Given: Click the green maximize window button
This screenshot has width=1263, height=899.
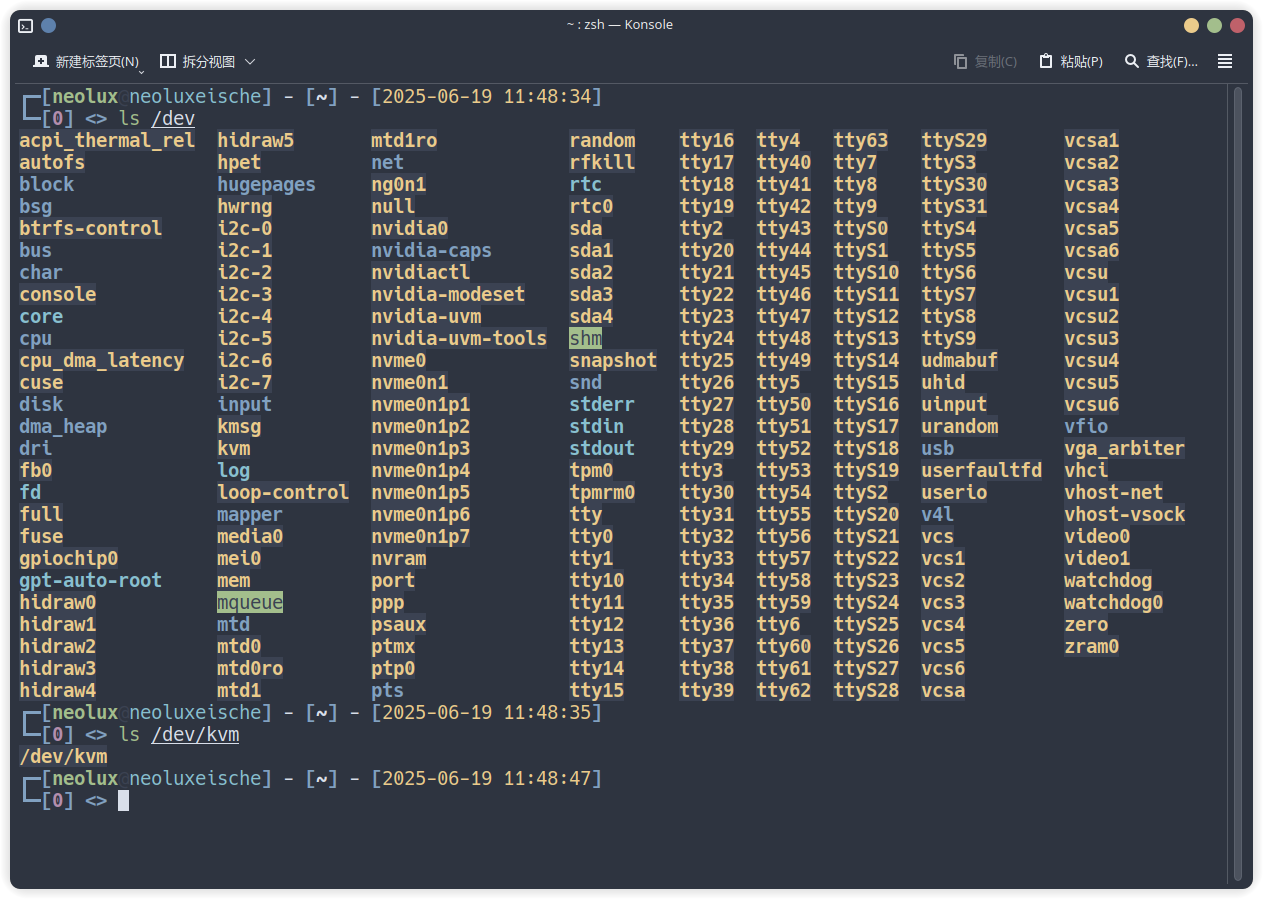Looking at the screenshot, I should click(1214, 25).
